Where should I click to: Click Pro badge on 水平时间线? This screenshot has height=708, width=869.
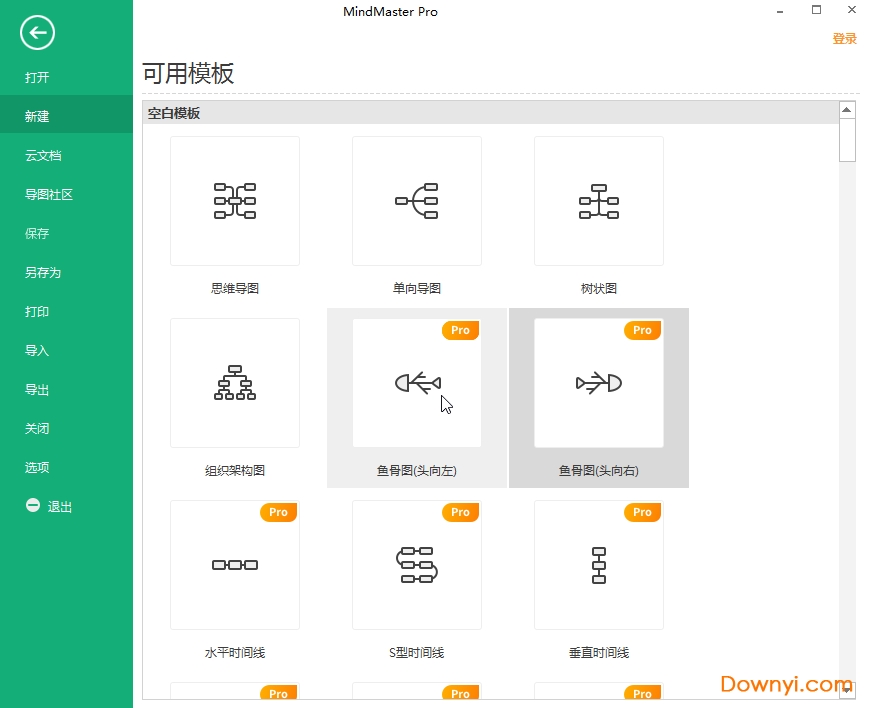(x=278, y=512)
